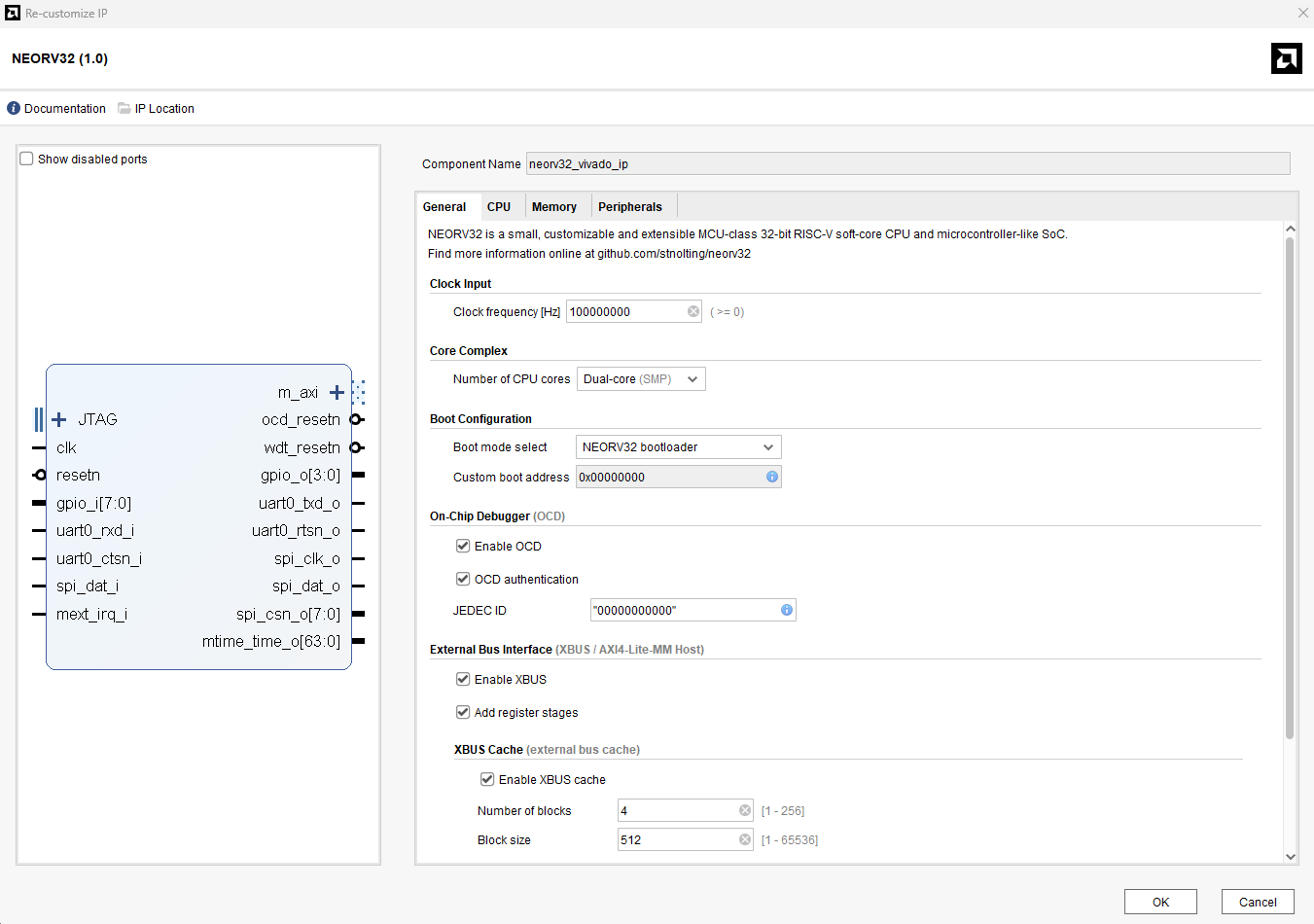Select the gpio_i[7:0] port label
The width and height of the screenshot is (1314, 924).
(x=93, y=503)
